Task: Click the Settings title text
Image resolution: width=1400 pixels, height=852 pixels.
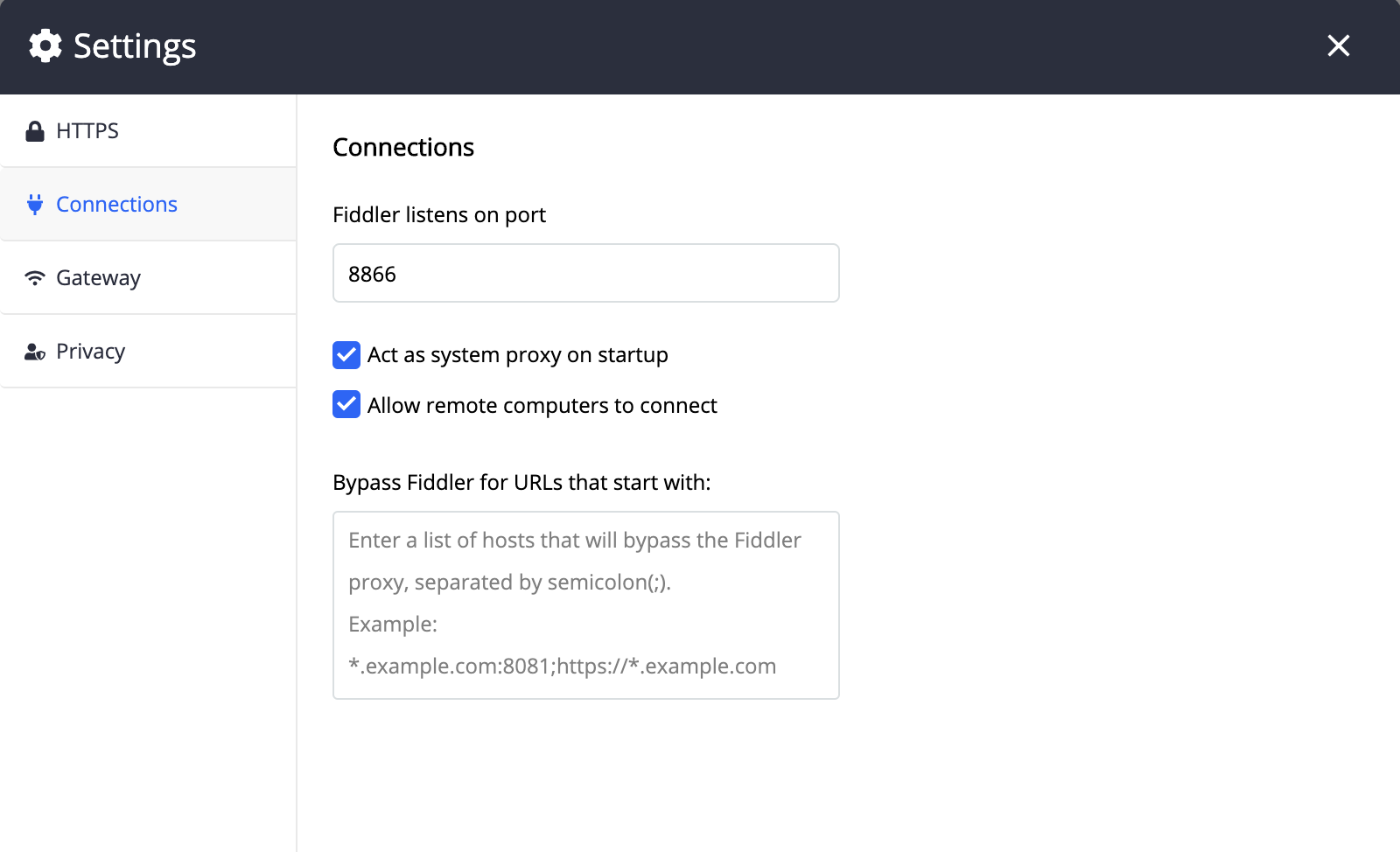Action: click(x=134, y=45)
